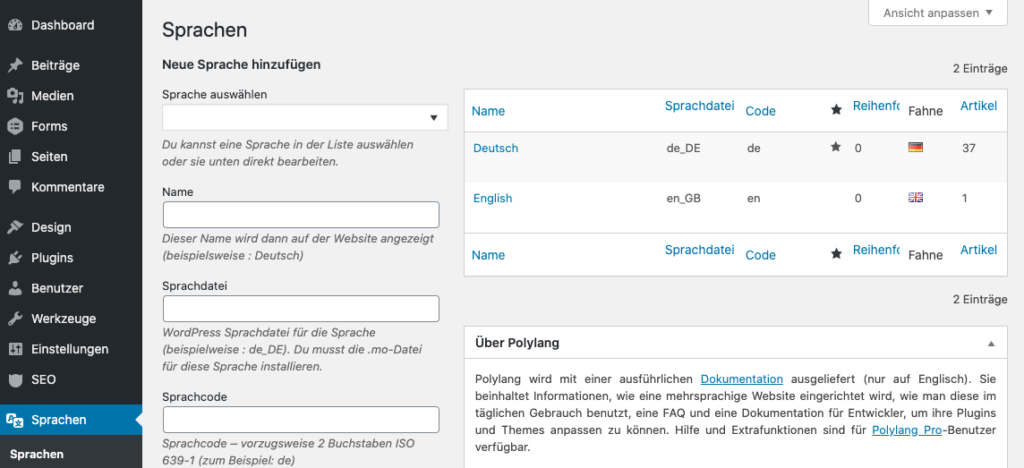Click into the Sprachcode text field
Screen dimensions: 1024x468
301,419
